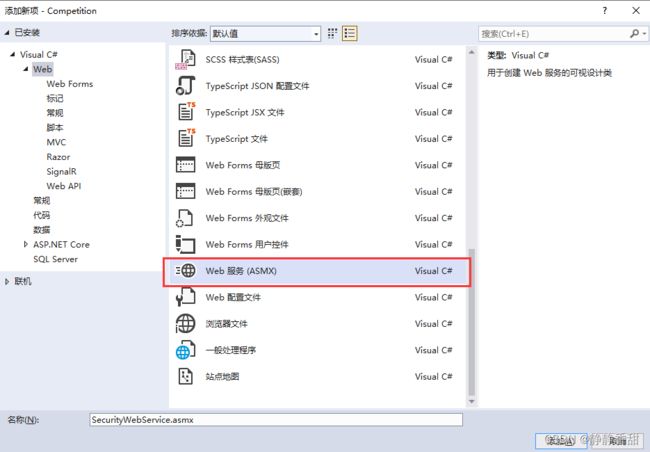This screenshot has height=452, width=650.
Task: Click the 取消 button
Action: pos(618,440)
